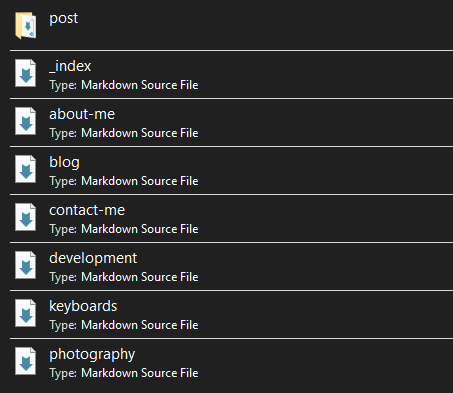
Task: Select the about-me file name
Action: [x=82, y=114]
